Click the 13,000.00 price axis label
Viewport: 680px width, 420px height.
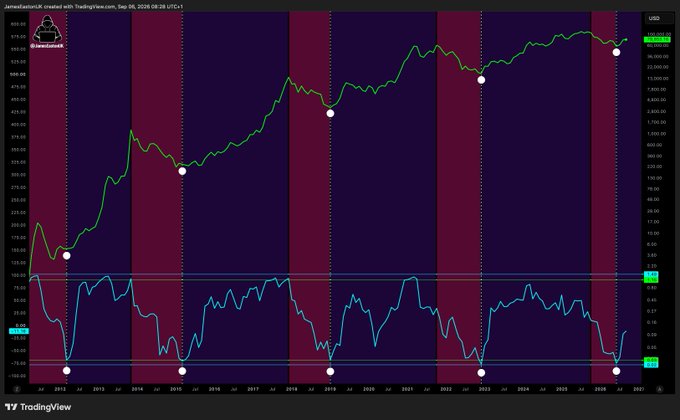click(658, 79)
